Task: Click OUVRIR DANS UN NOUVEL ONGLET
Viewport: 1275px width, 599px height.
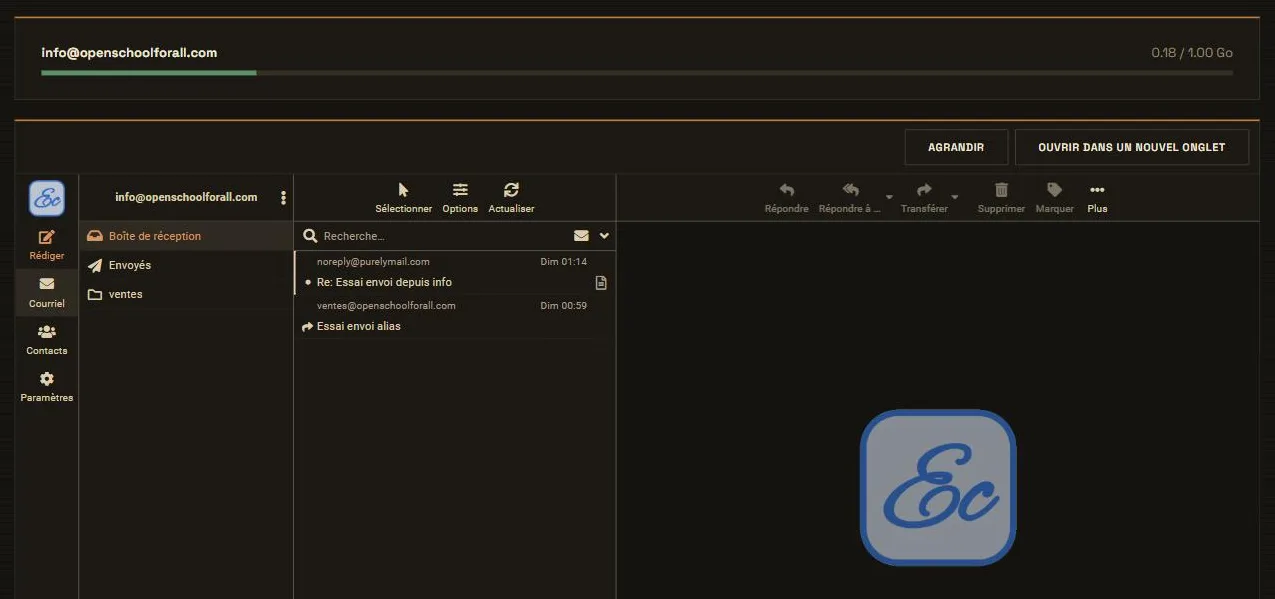Action: [x=1132, y=147]
